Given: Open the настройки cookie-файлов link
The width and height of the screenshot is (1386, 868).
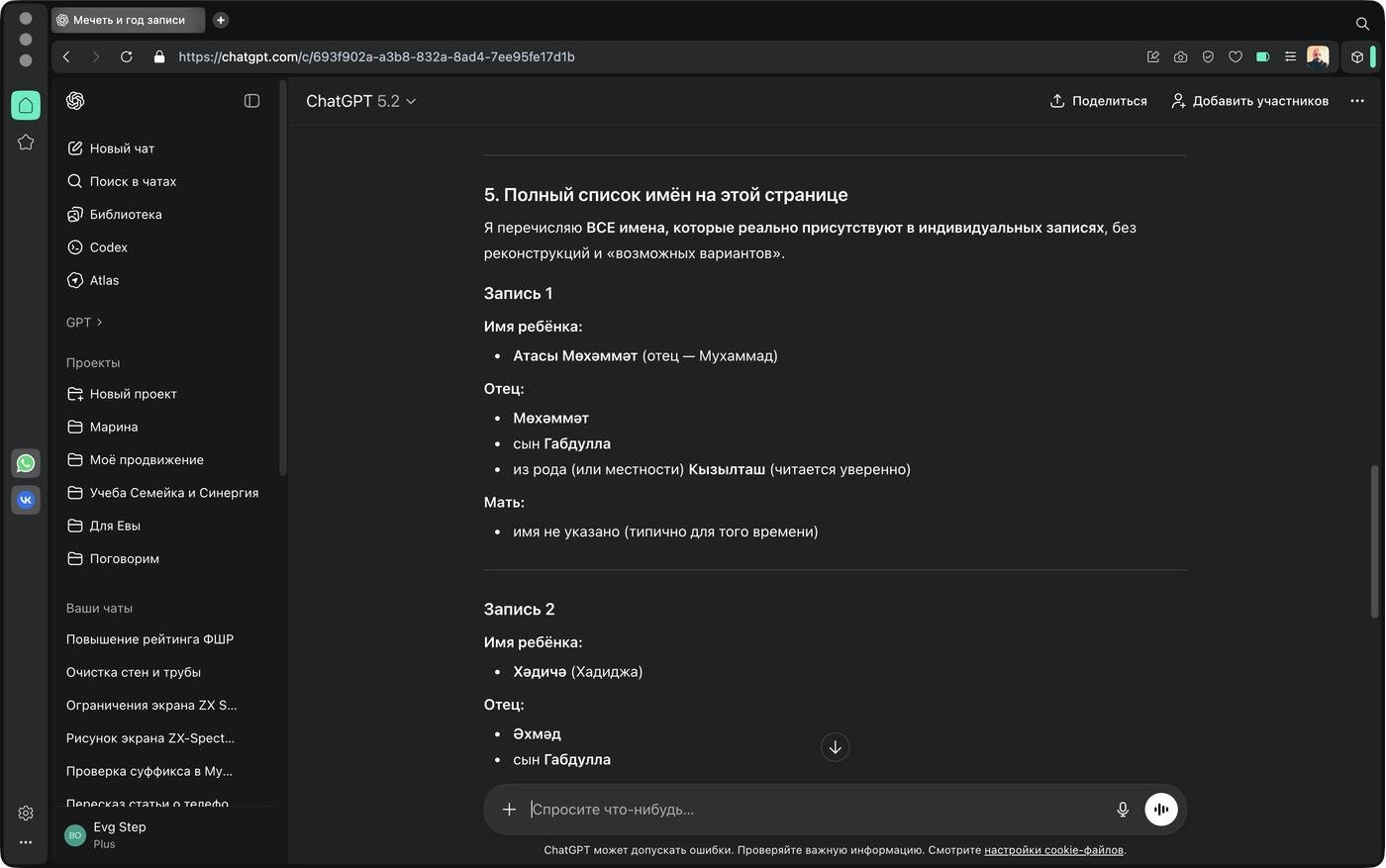Looking at the screenshot, I should coord(1053,850).
